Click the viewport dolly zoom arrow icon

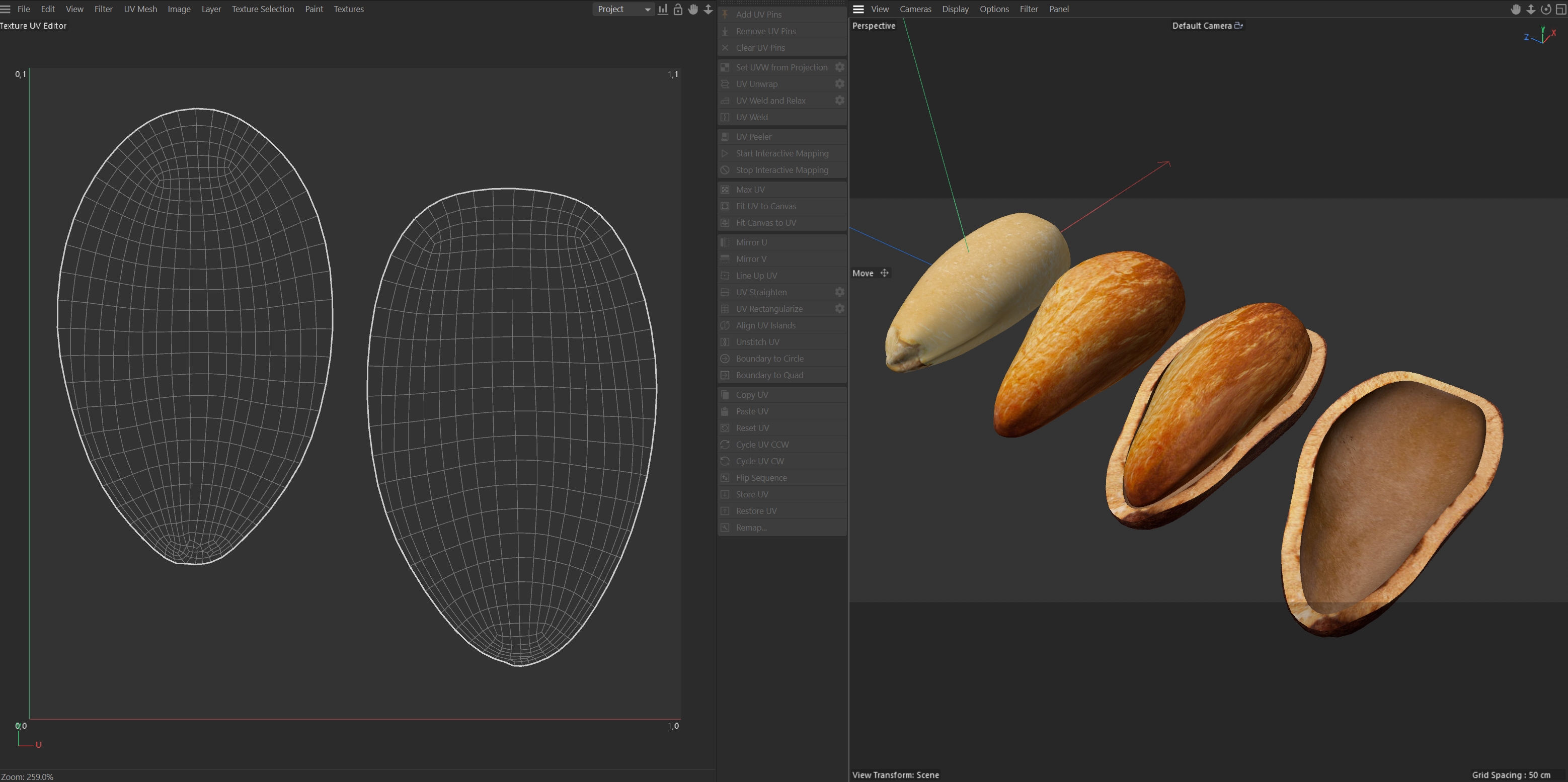(1530, 9)
